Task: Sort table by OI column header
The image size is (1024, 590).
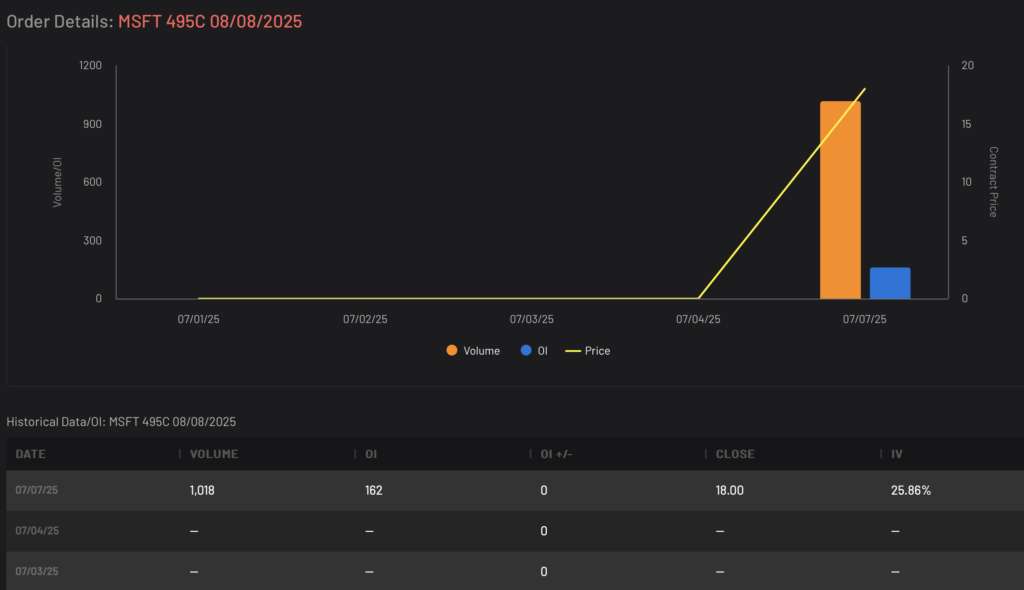Action: 371,454
